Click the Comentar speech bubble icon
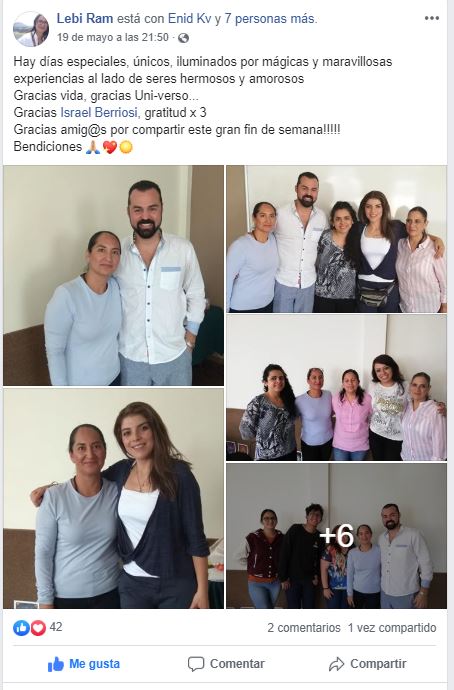The image size is (454, 690). click(x=196, y=664)
